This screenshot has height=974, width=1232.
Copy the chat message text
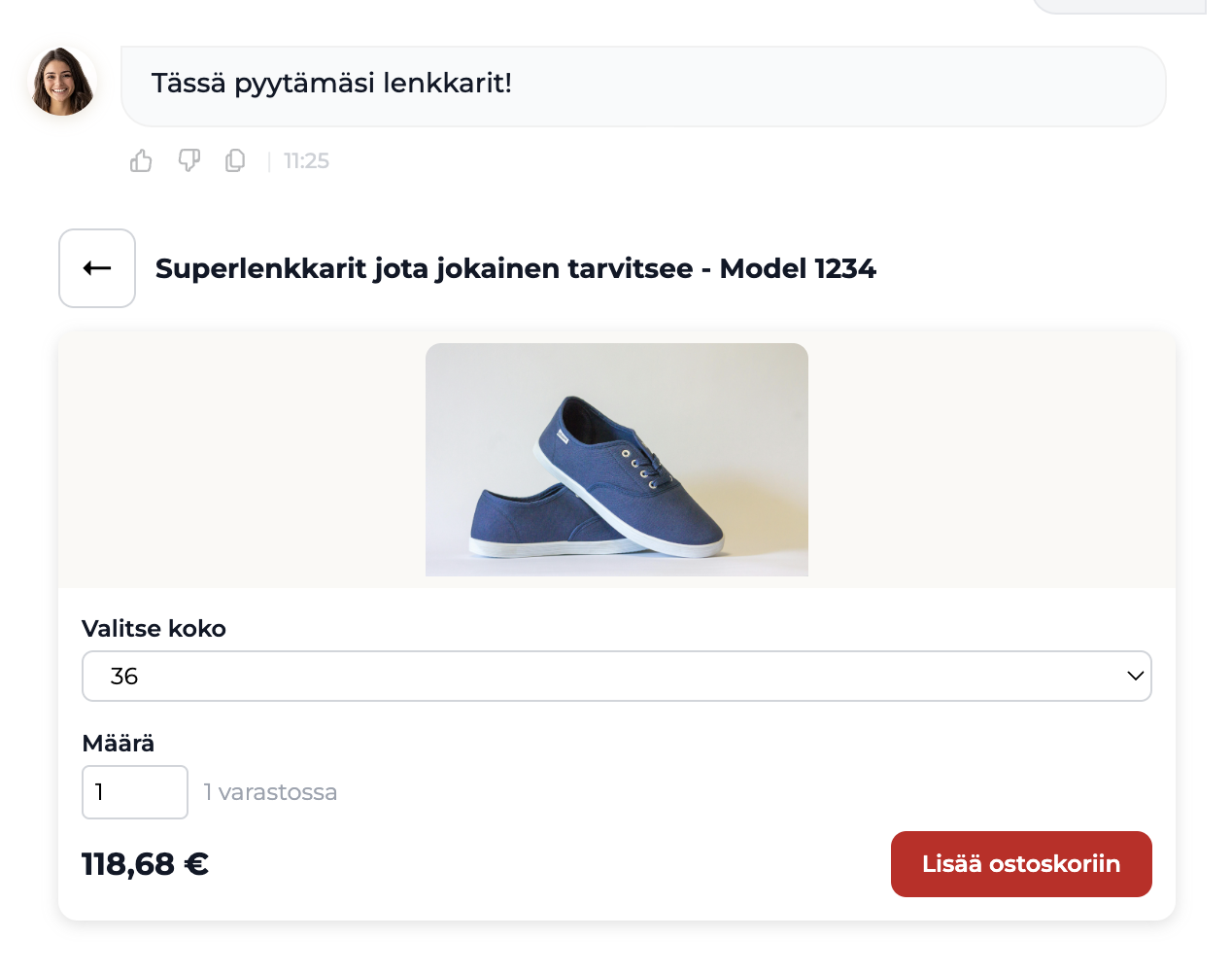(x=235, y=160)
